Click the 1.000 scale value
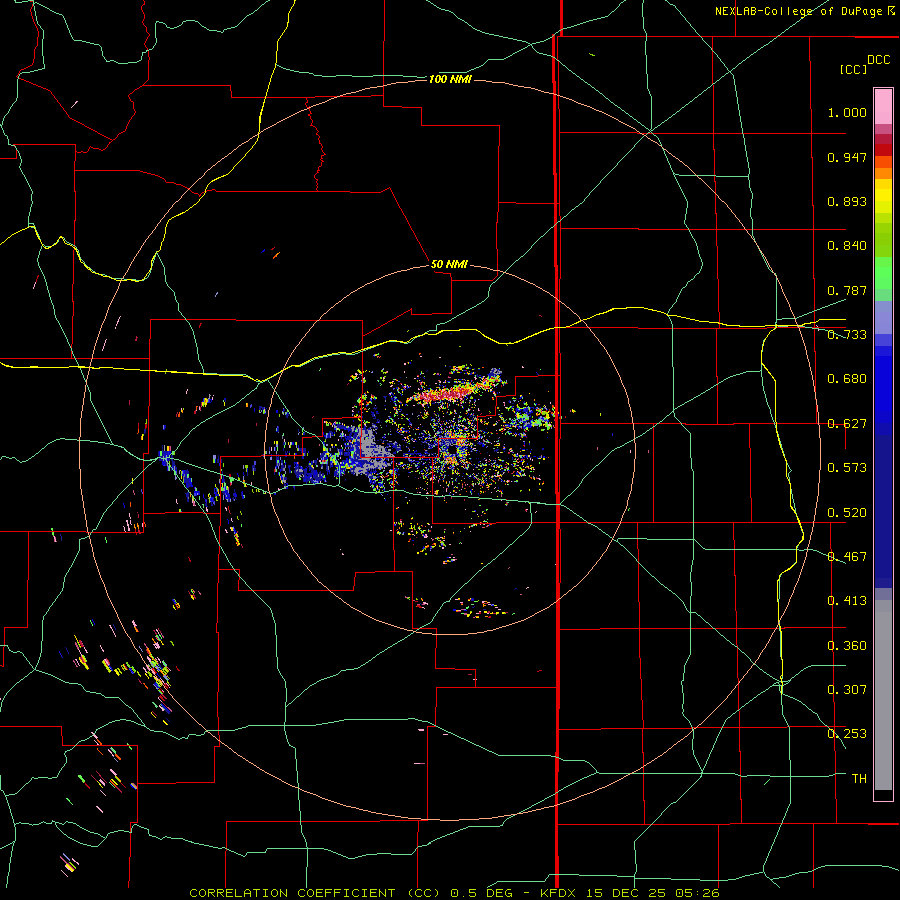The width and height of the screenshot is (900, 900). click(847, 112)
